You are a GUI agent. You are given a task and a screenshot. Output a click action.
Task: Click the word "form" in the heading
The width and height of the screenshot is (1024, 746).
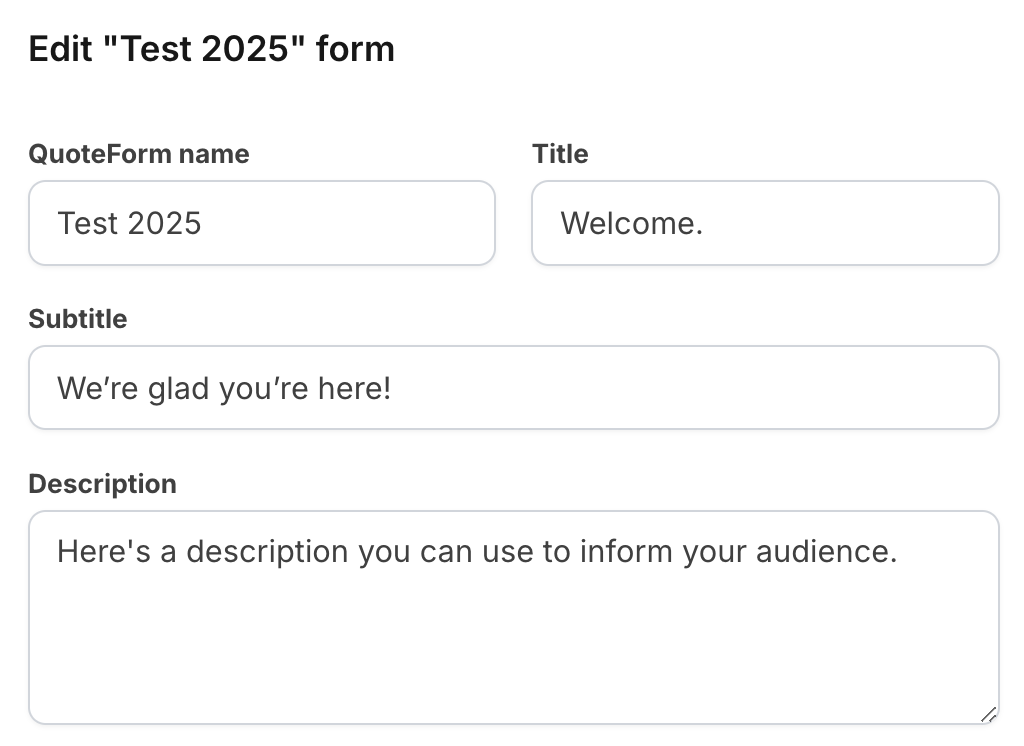[x=356, y=48]
